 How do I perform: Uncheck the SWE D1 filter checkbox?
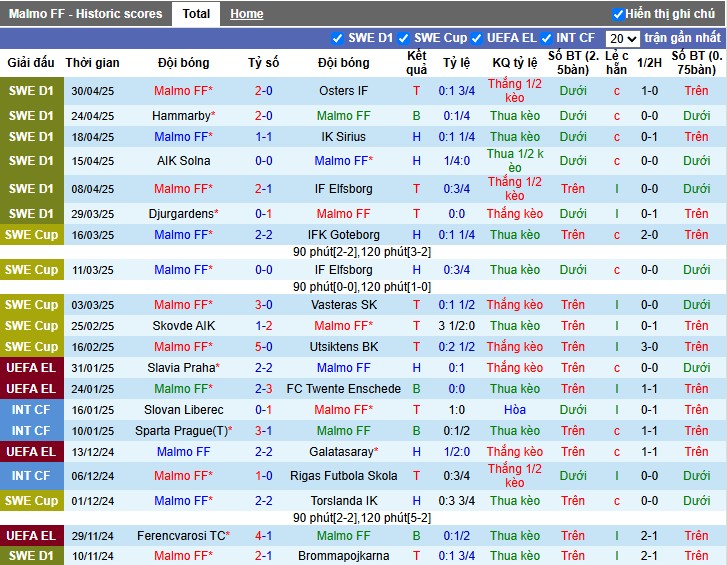coord(338,38)
